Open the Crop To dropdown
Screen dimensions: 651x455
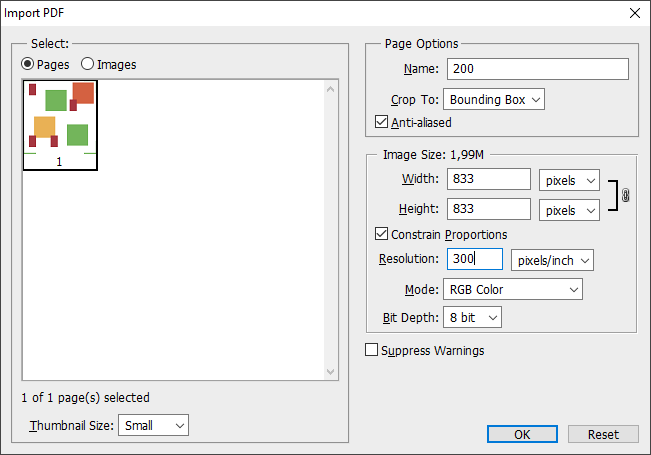pyautogui.click(x=494, y=99)
